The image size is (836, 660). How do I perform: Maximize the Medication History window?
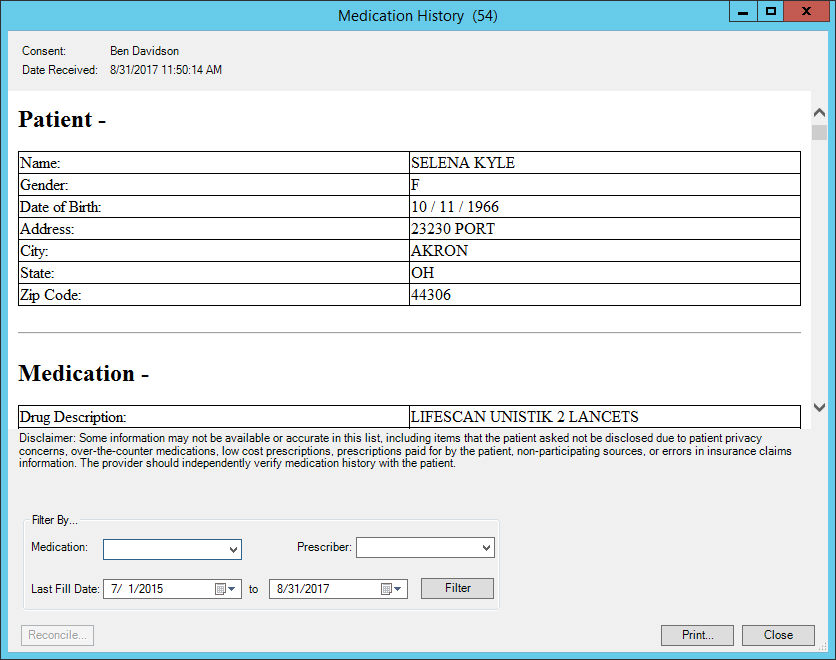(771, 12)
